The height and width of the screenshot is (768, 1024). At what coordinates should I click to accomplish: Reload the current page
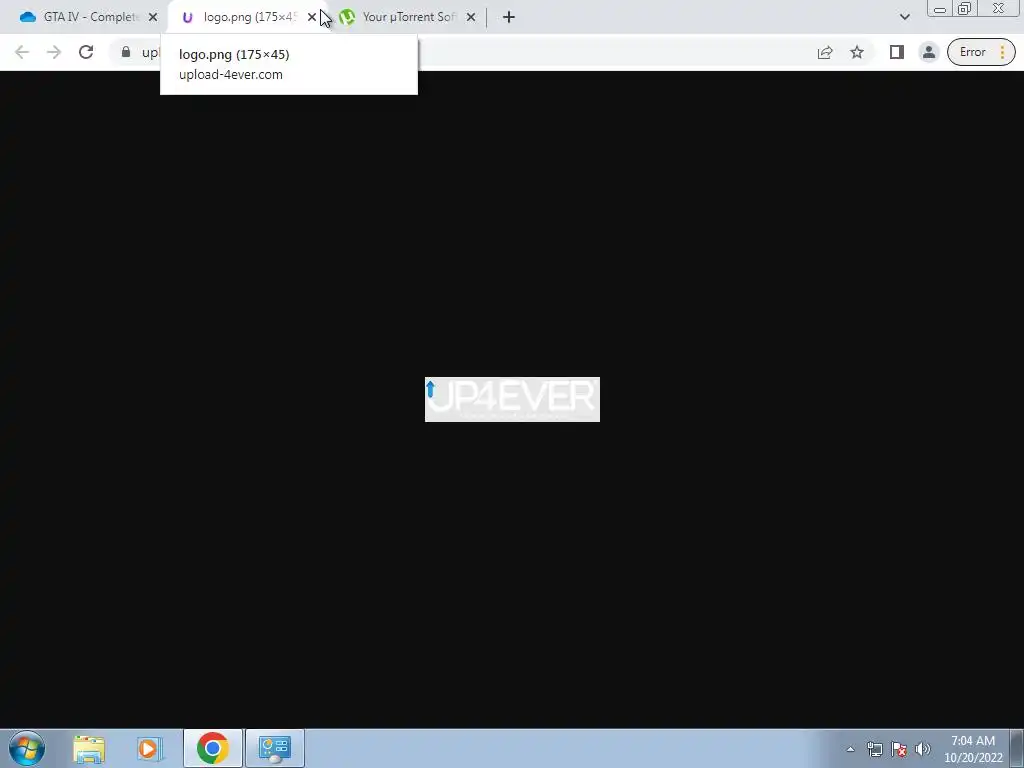(x=86, y=52)
